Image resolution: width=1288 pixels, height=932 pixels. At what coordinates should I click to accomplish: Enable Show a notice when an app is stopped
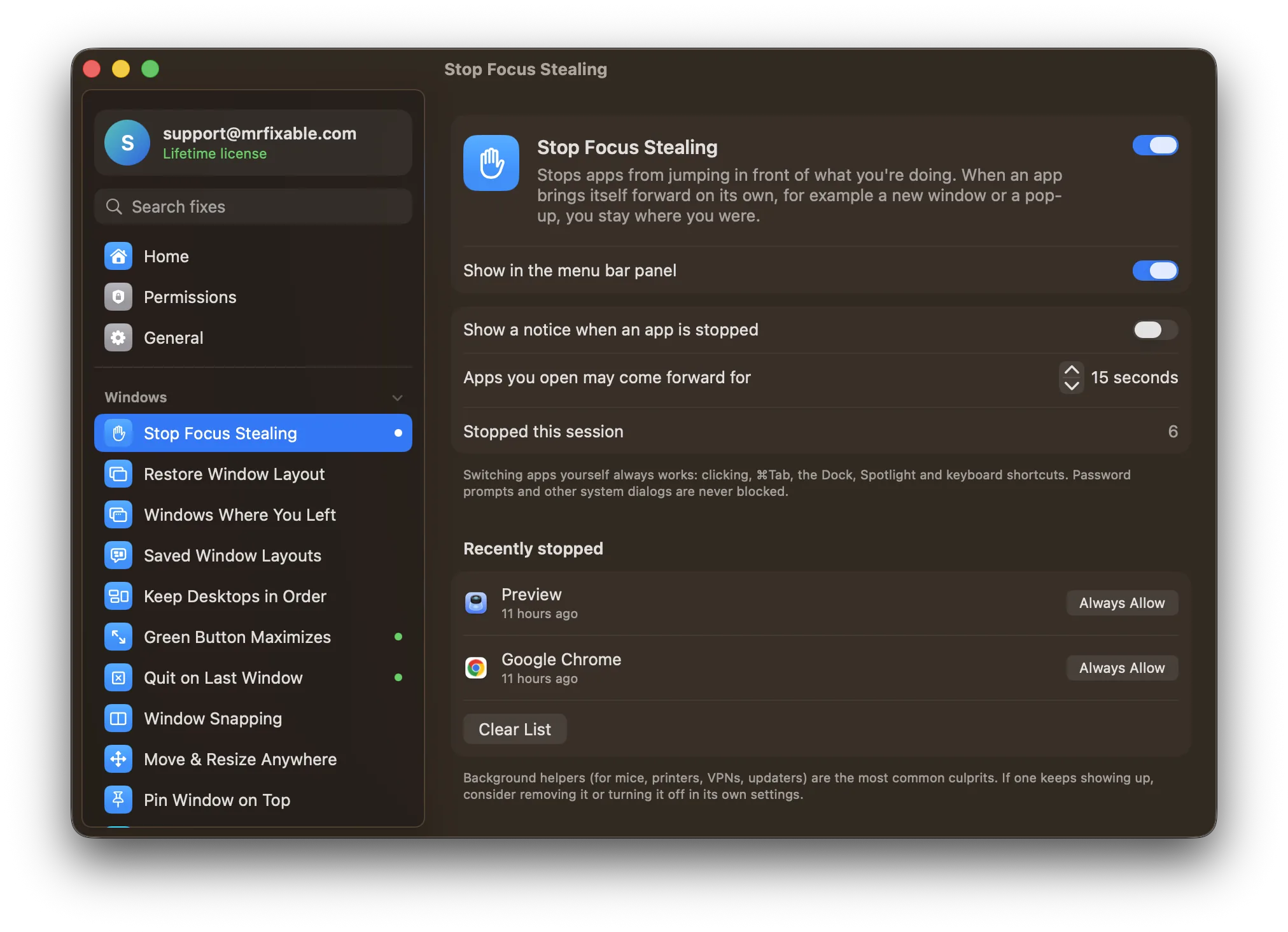pyautogui.click(x=1155, y=330)
